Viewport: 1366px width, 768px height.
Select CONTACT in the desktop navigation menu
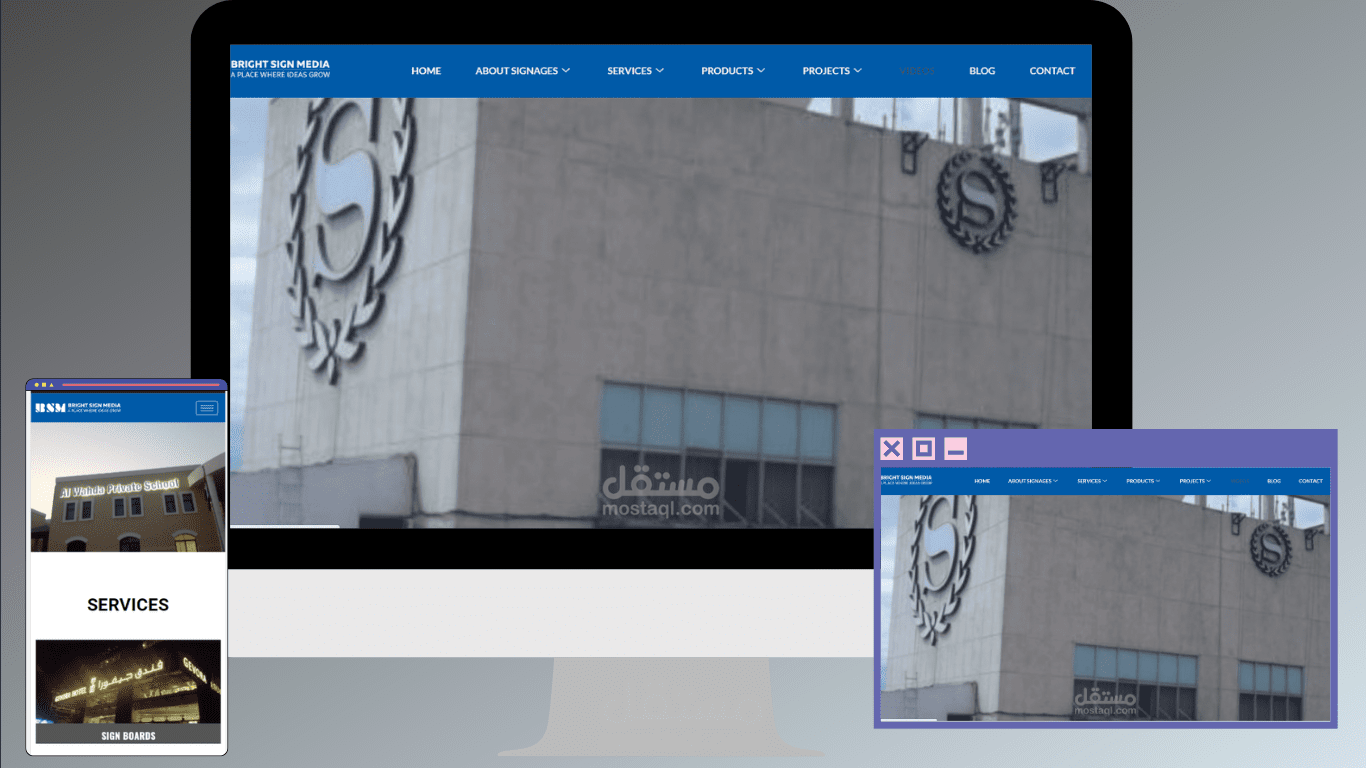tap(1052, 70)
